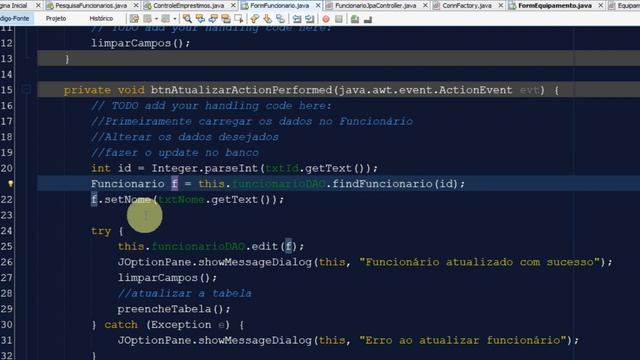Click comment 'Primeiramente carregar os dados no Funcionário'

pyautogui.click(x=252, y=121)
